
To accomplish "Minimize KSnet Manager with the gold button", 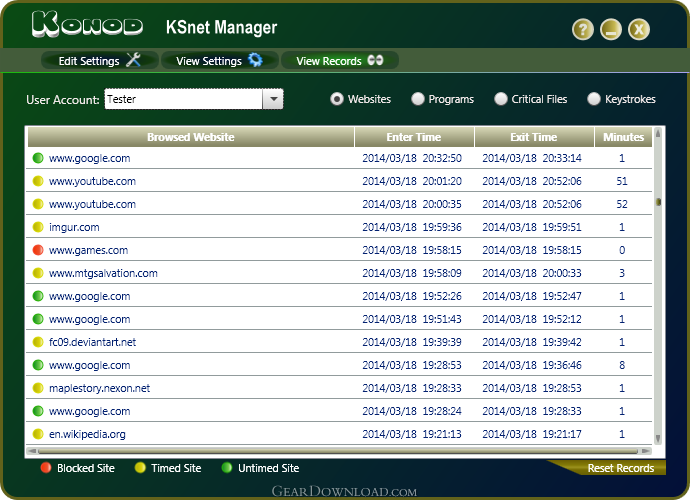I will (x=611, y=29).
